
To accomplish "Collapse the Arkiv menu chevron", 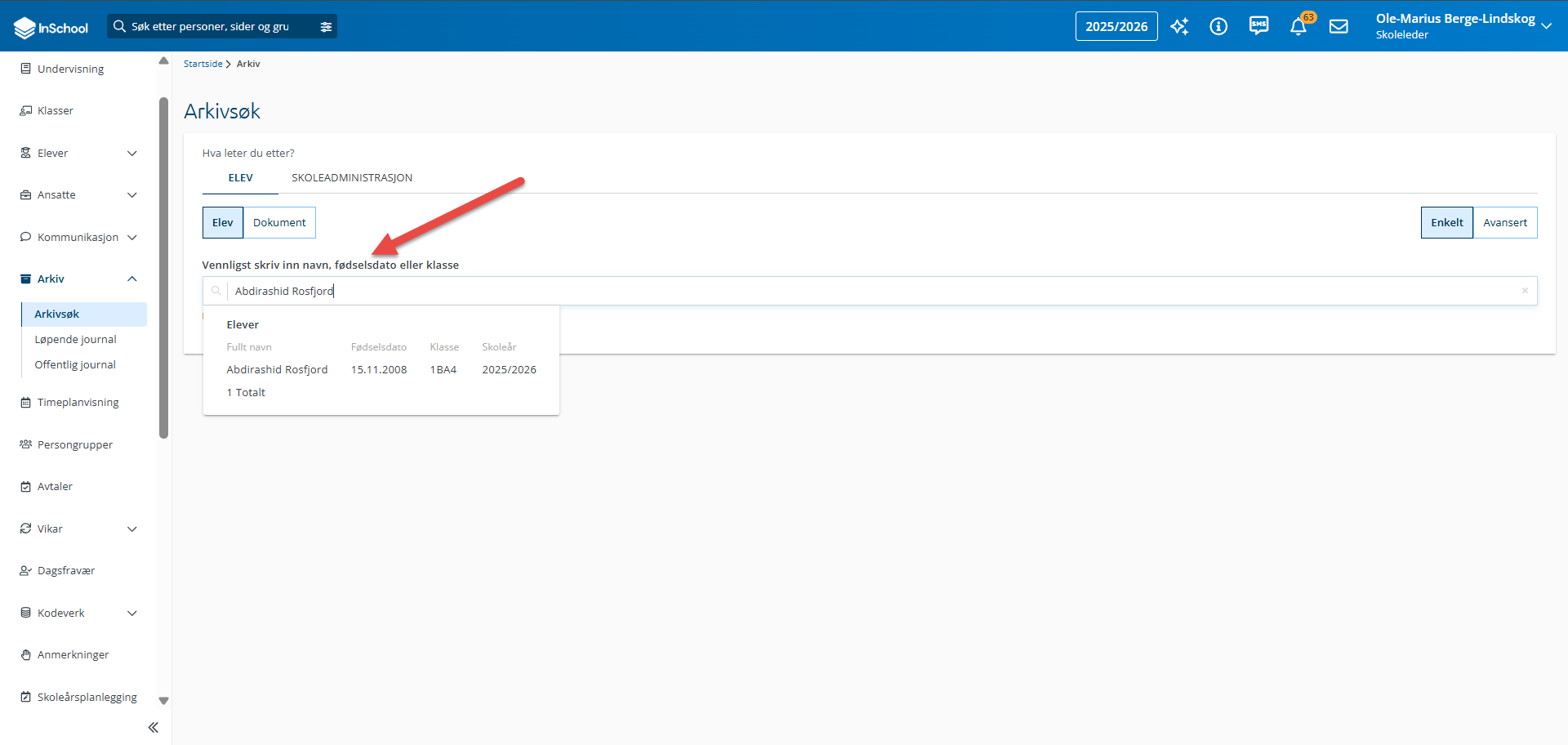I will pos(132,279).
